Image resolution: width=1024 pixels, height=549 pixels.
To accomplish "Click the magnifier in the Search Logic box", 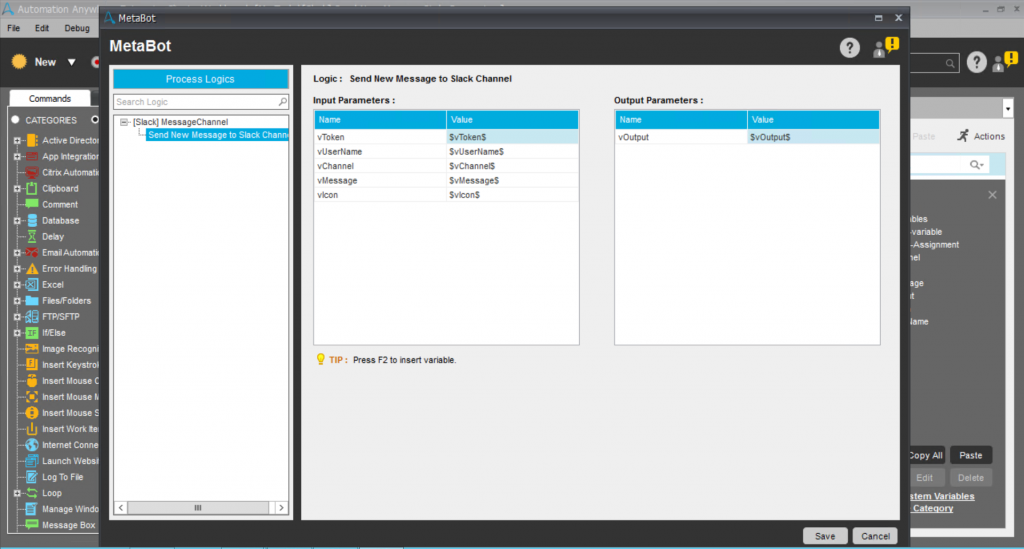I will [x=282, y=102].
